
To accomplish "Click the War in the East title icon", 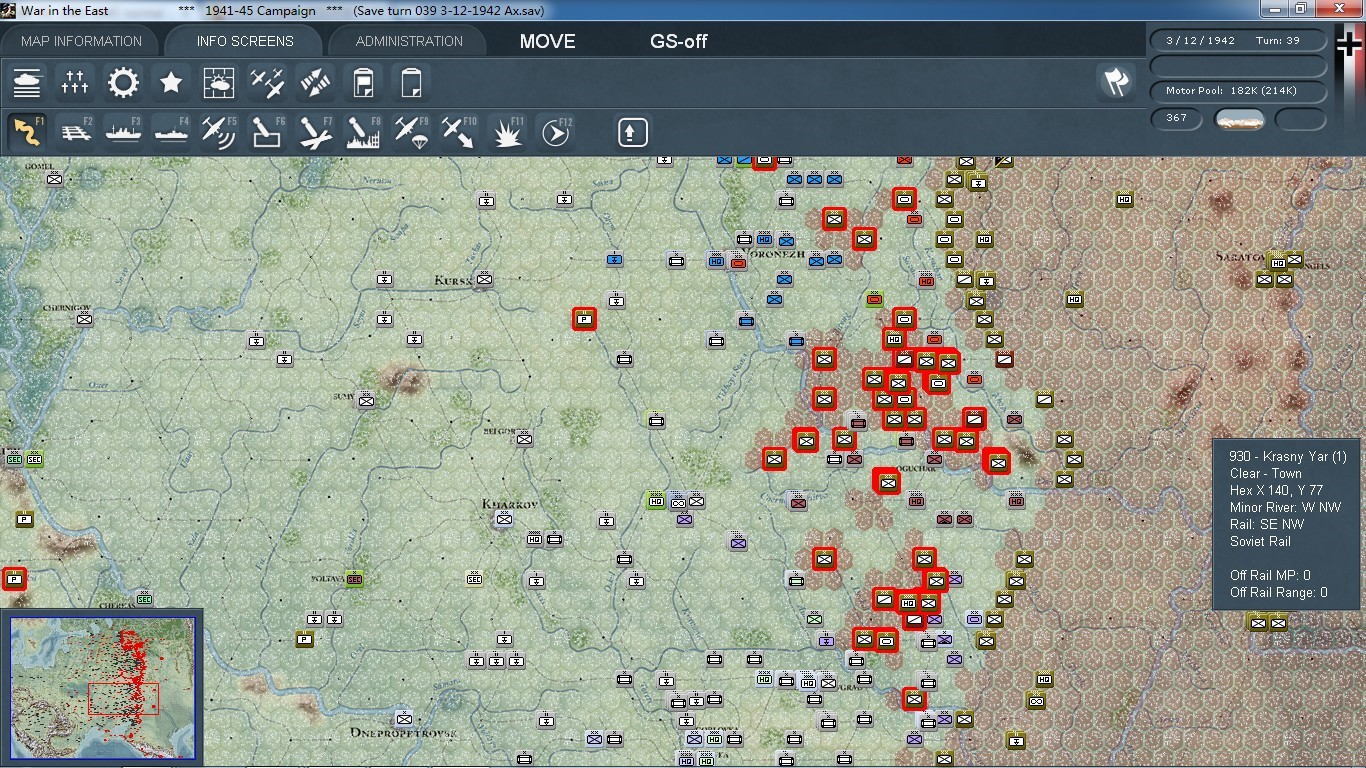I will (x=10, y=10).
